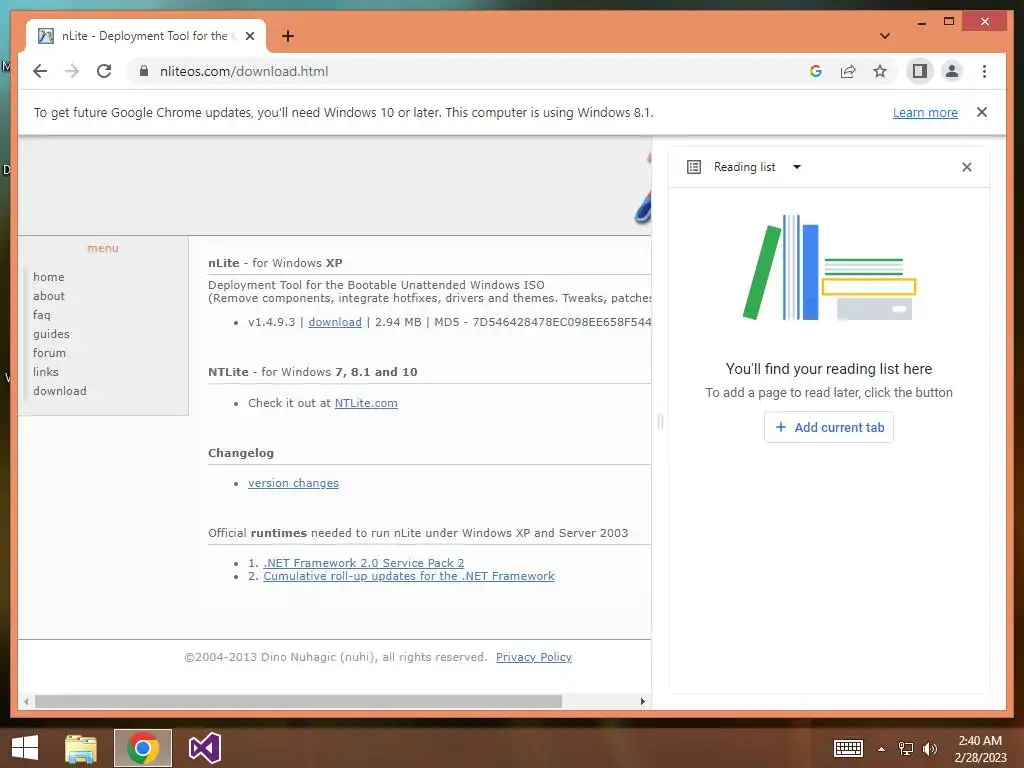Click the address bar URL
This screenshot has width=1024, height=768.
(244, 71)
